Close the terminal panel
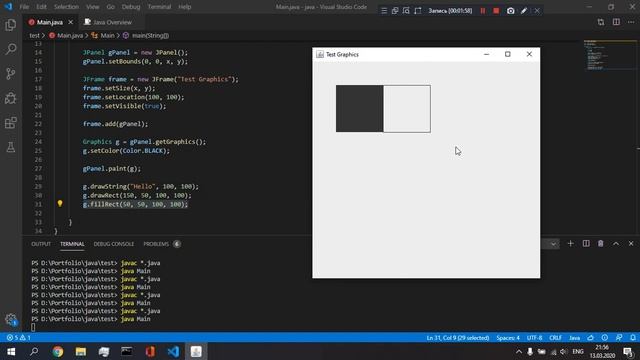This screenshot has width=640, height=360. click(631, 244)
